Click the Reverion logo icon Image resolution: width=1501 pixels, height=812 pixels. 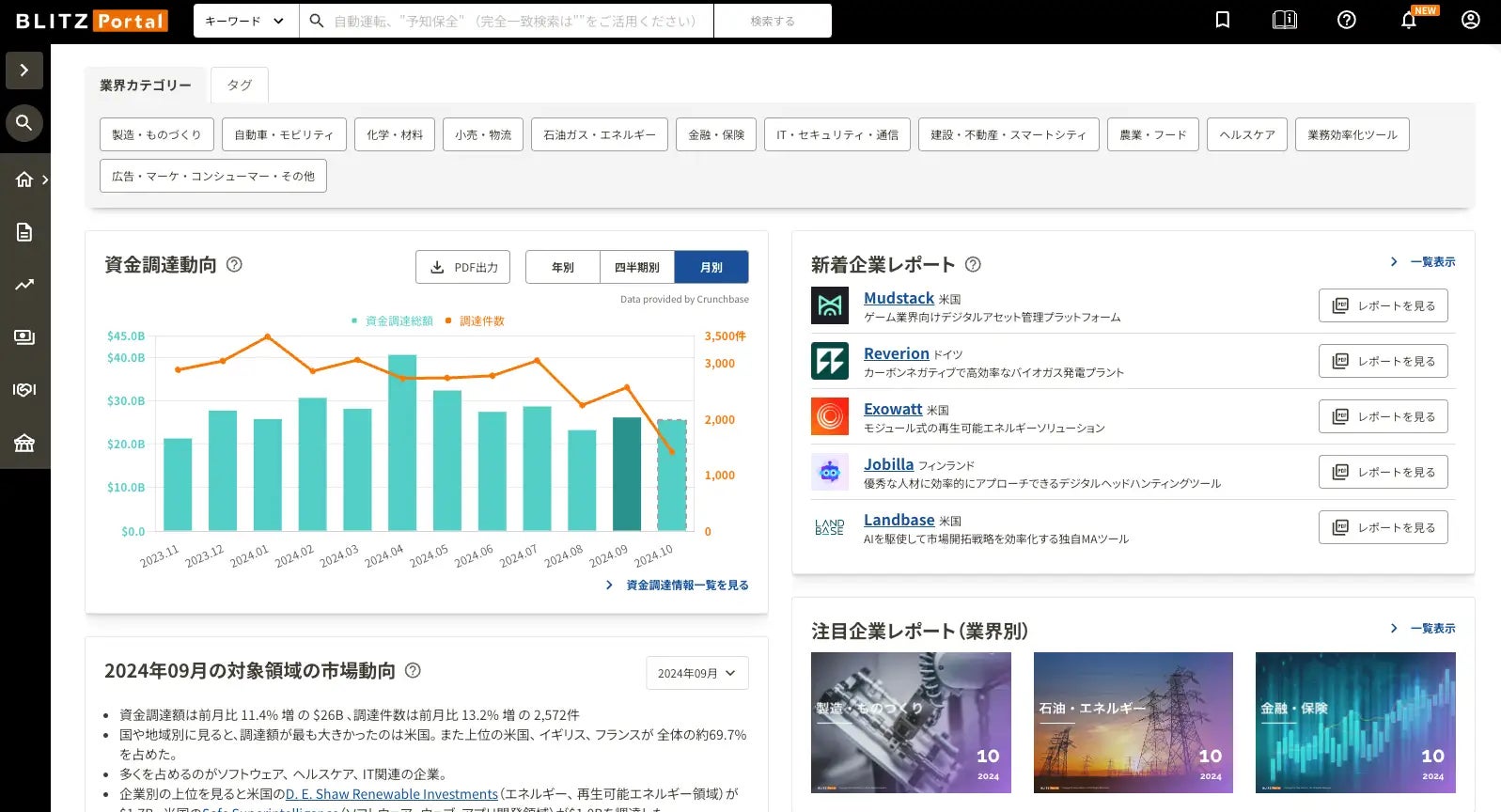[x=830, y=361]
